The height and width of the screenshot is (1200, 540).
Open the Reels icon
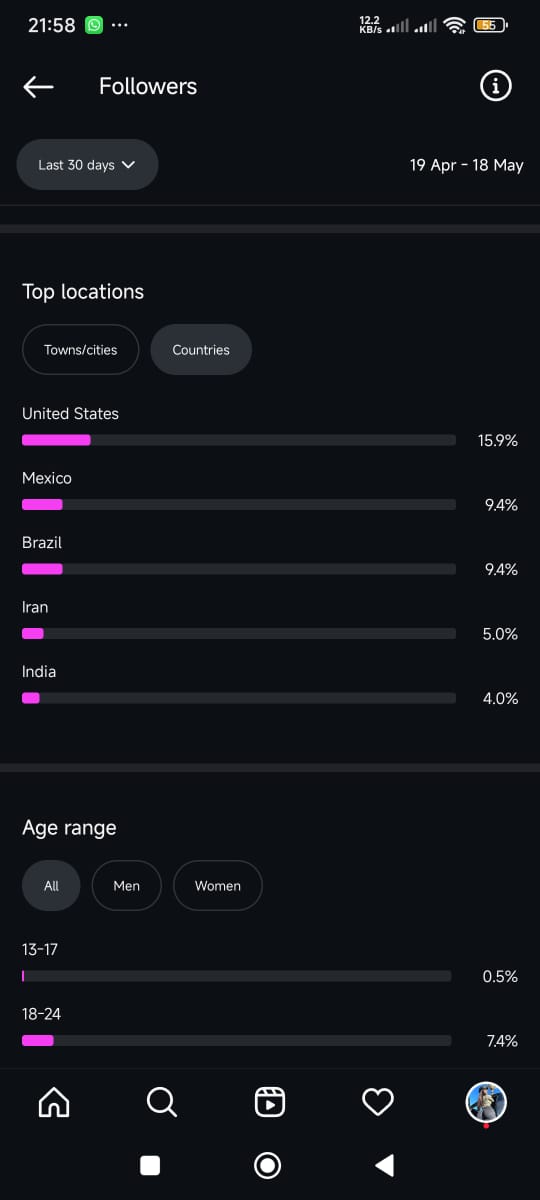coord(270,1102)
